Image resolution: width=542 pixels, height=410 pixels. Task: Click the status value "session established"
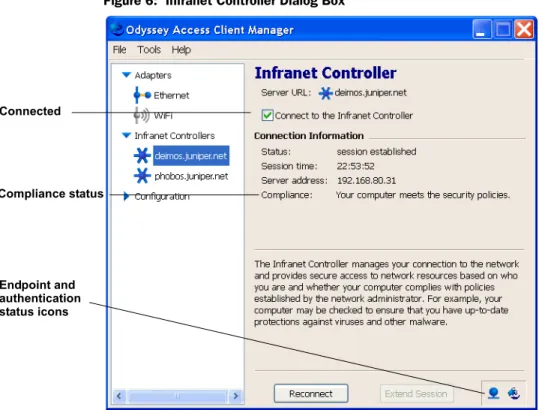point(376,151)
